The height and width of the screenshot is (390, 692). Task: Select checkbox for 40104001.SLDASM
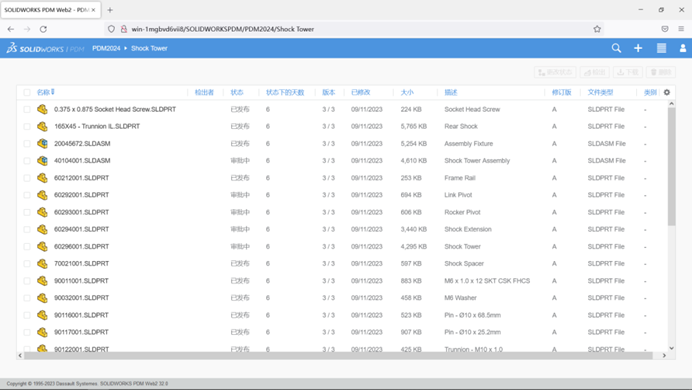(x=27, y=161)
